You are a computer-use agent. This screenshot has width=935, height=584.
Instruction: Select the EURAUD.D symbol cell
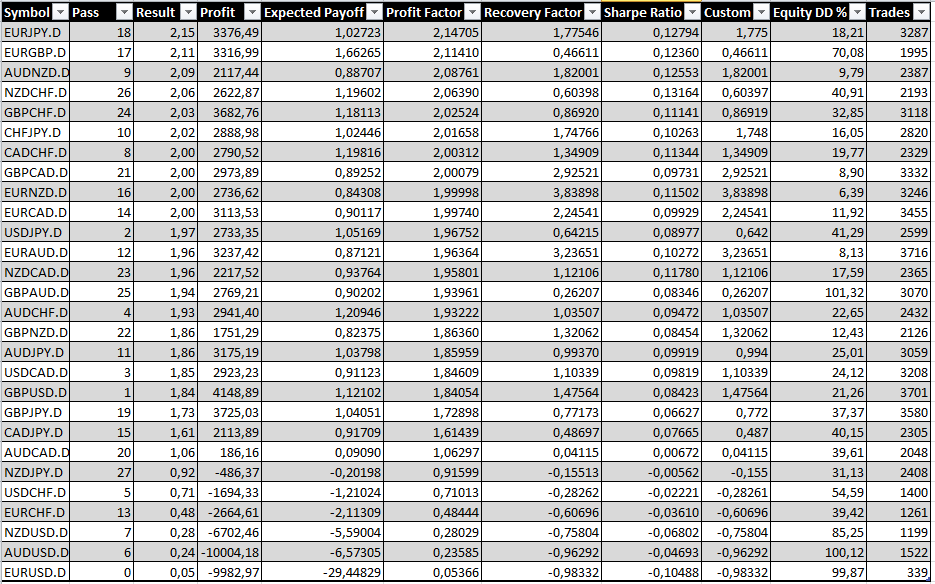35,252
